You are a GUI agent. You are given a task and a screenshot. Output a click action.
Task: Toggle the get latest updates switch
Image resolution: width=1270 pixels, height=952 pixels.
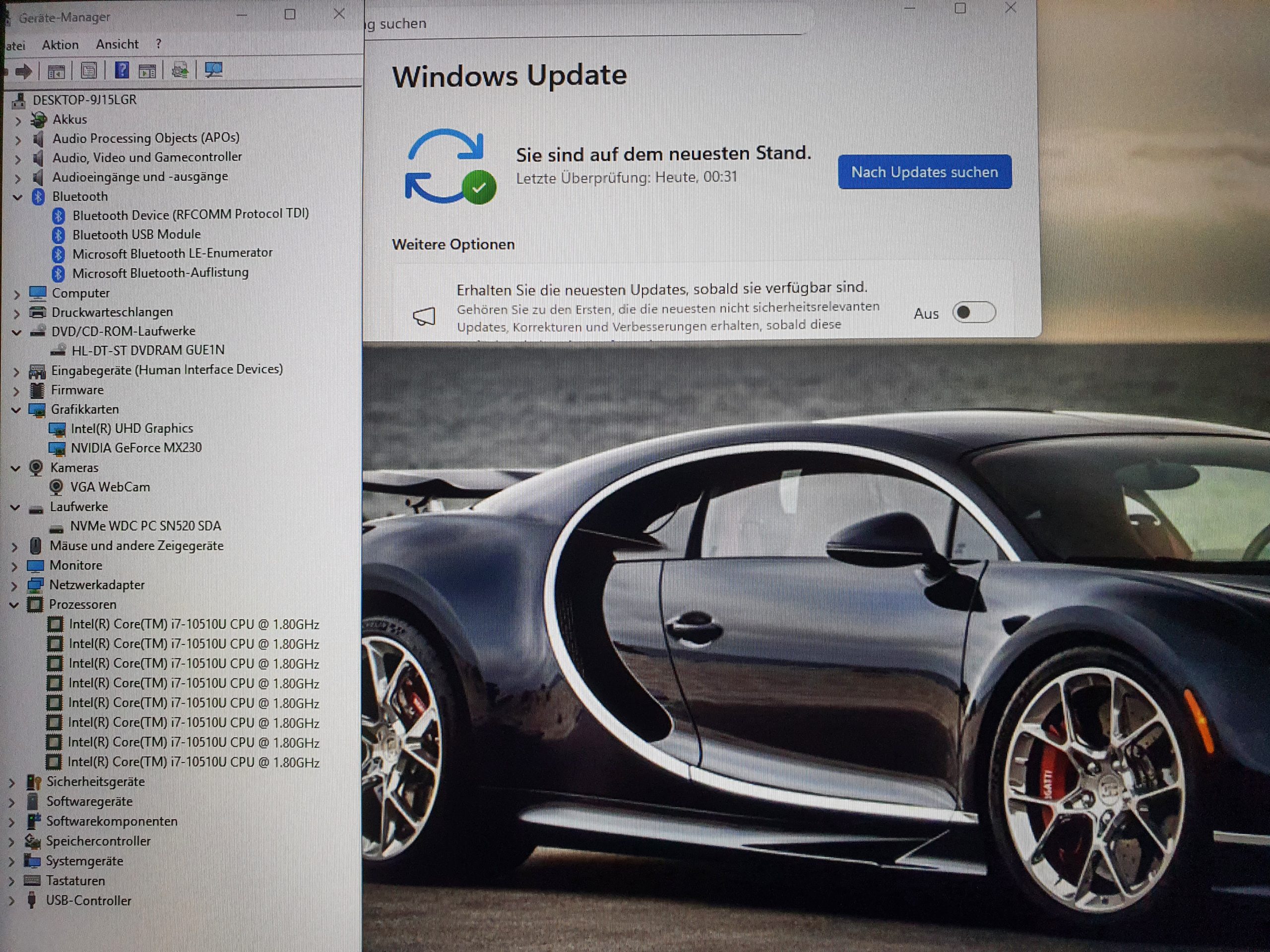tap(973, 312)
